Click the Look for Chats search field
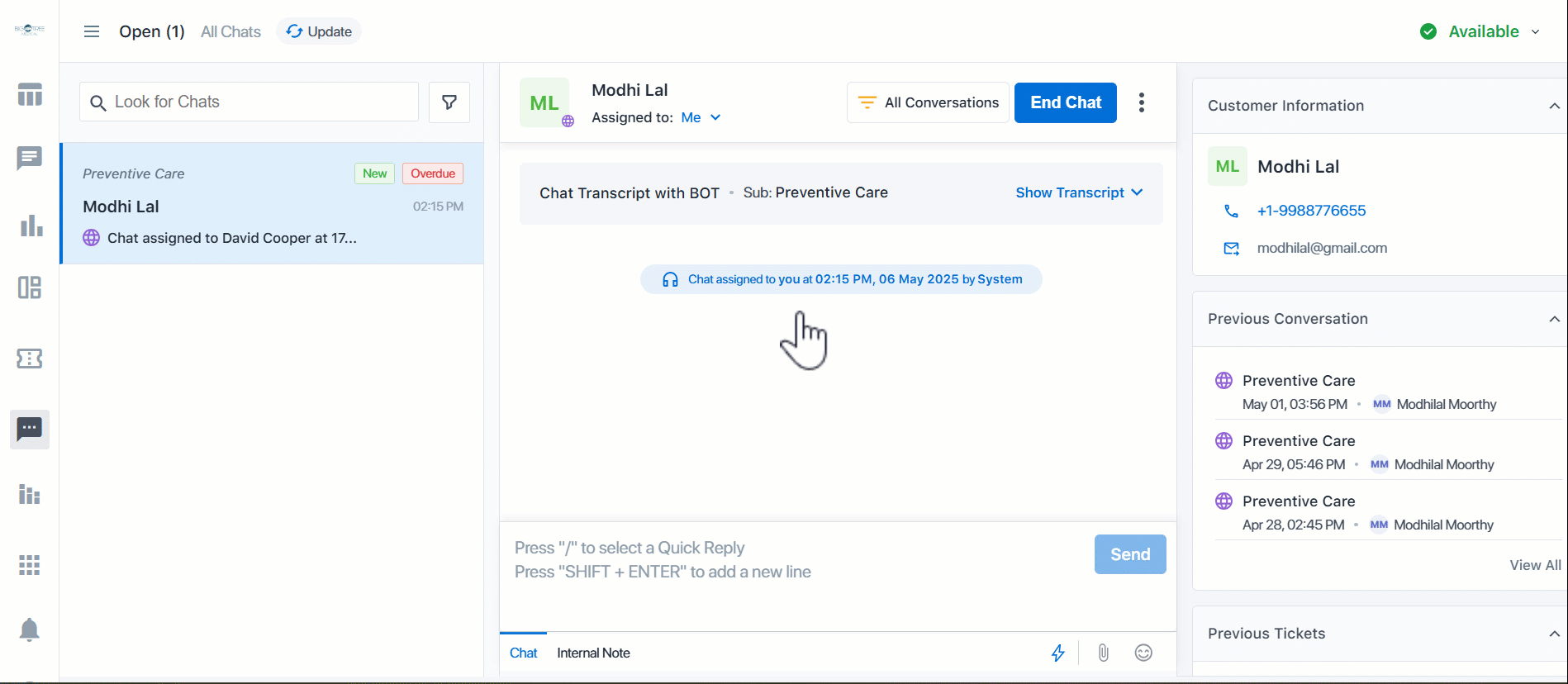 (x=249, y=102)
